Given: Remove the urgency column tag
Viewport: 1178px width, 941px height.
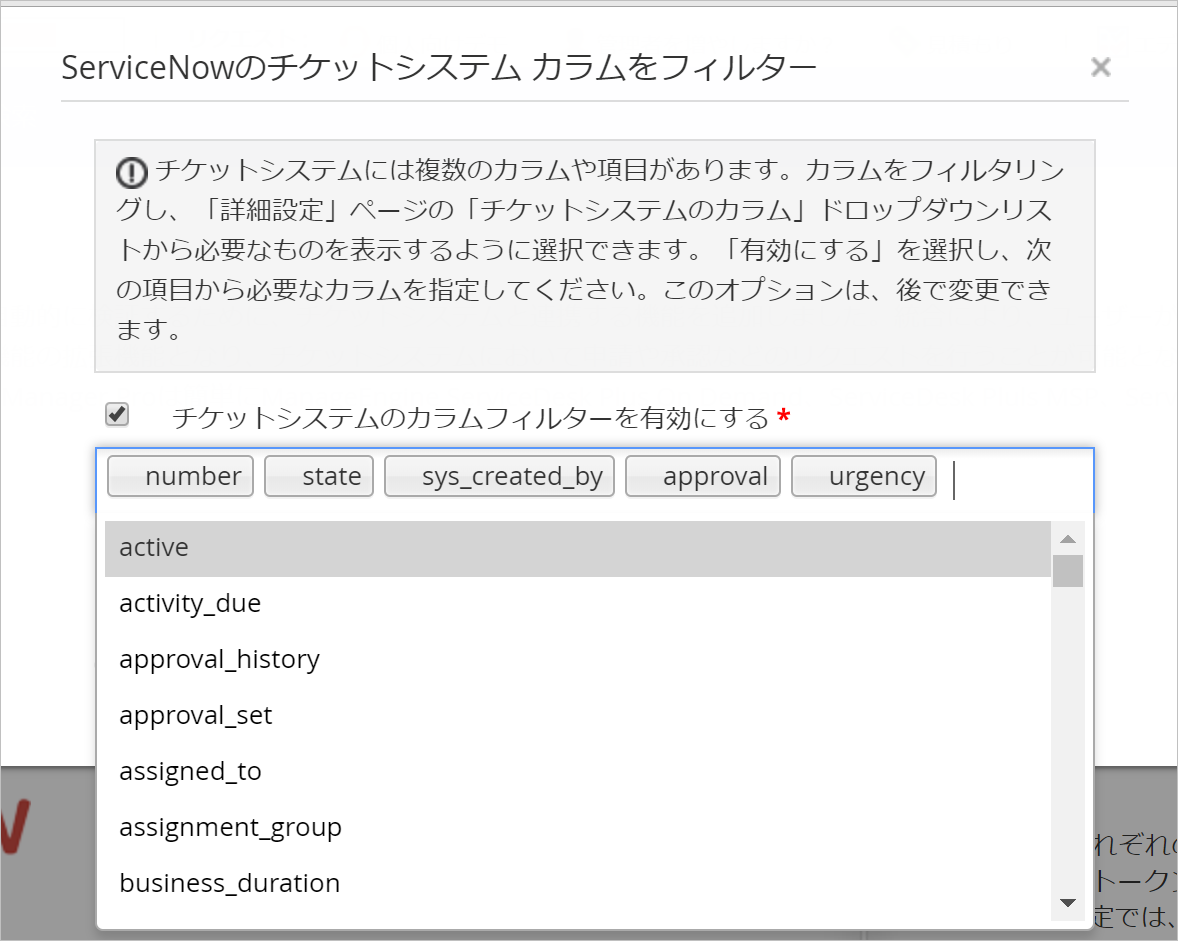Looking at the screenshot, I should 864,476.
